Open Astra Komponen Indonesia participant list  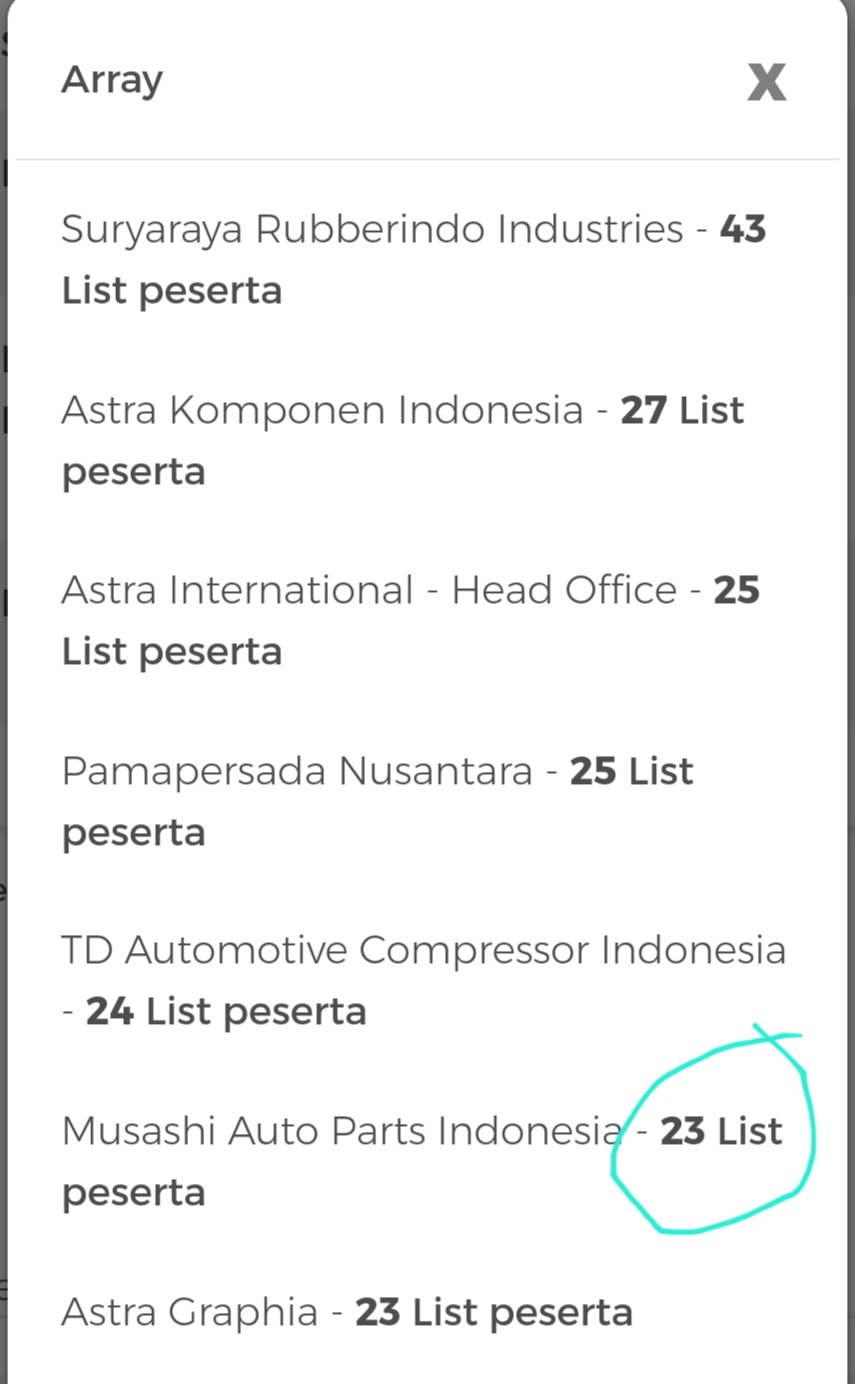coord(400,440)
